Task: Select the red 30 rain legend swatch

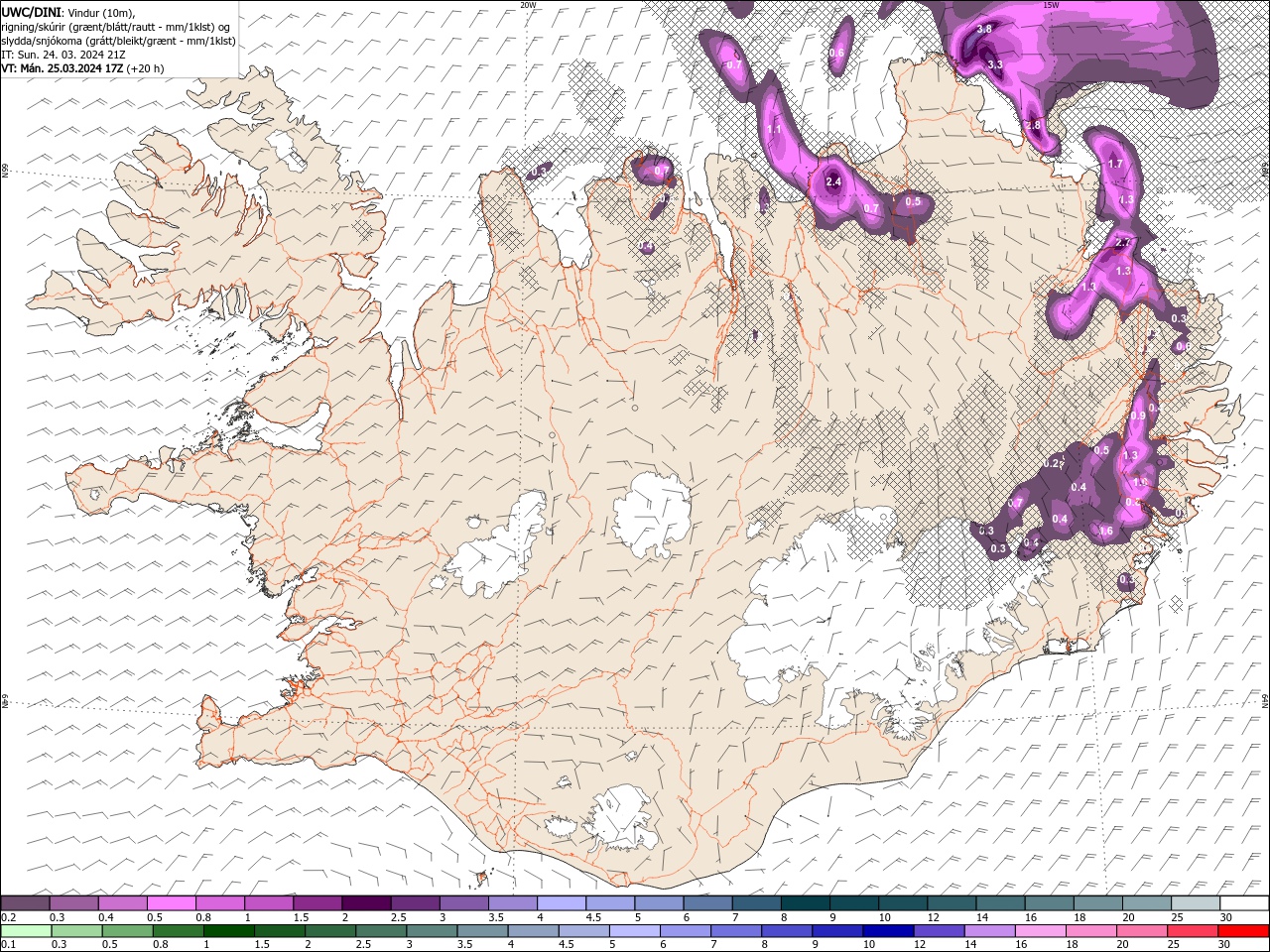Action: click(x=1244, y=931)
